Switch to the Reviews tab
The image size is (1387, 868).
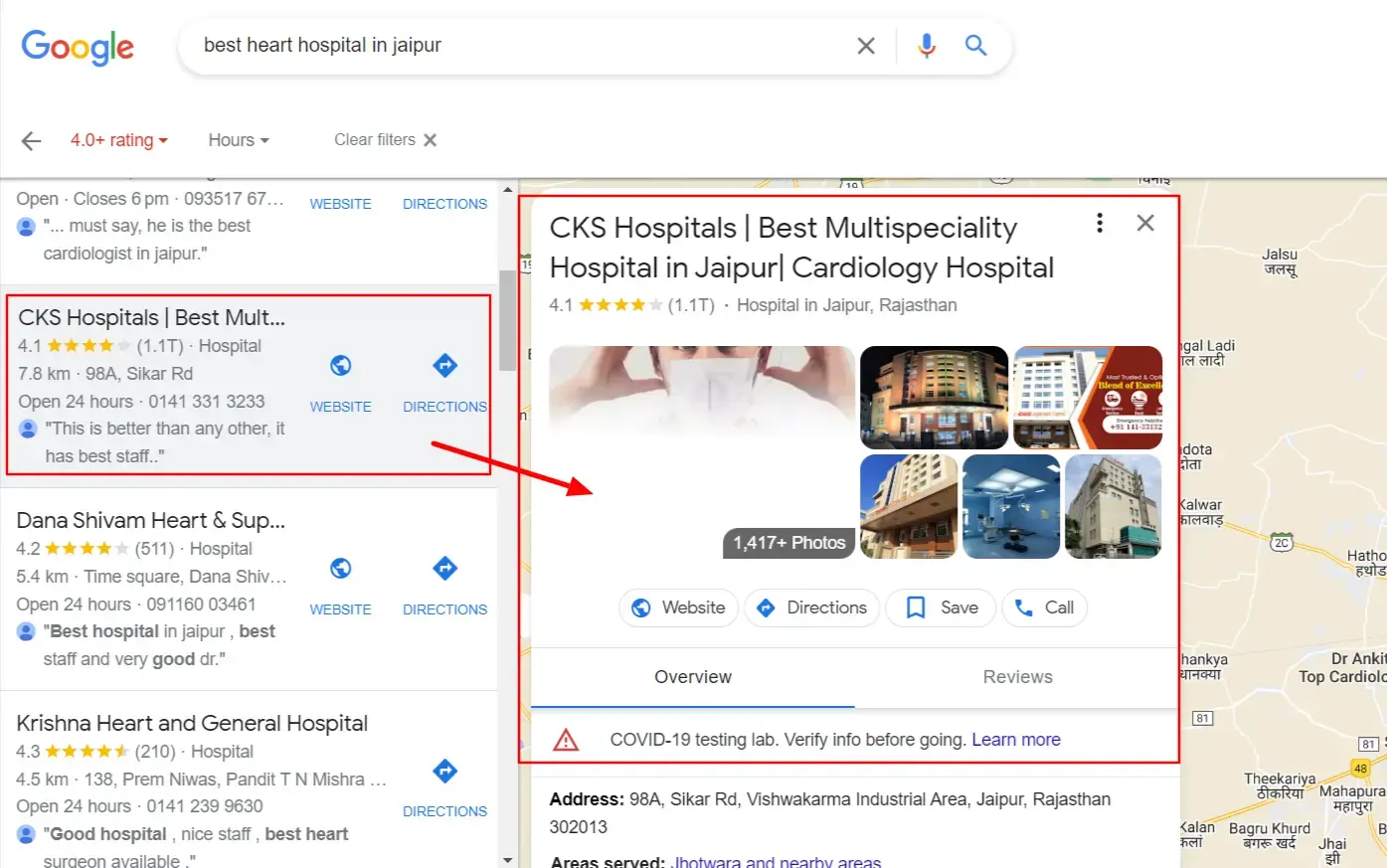pyautogui.click(x=1017, y=677)
